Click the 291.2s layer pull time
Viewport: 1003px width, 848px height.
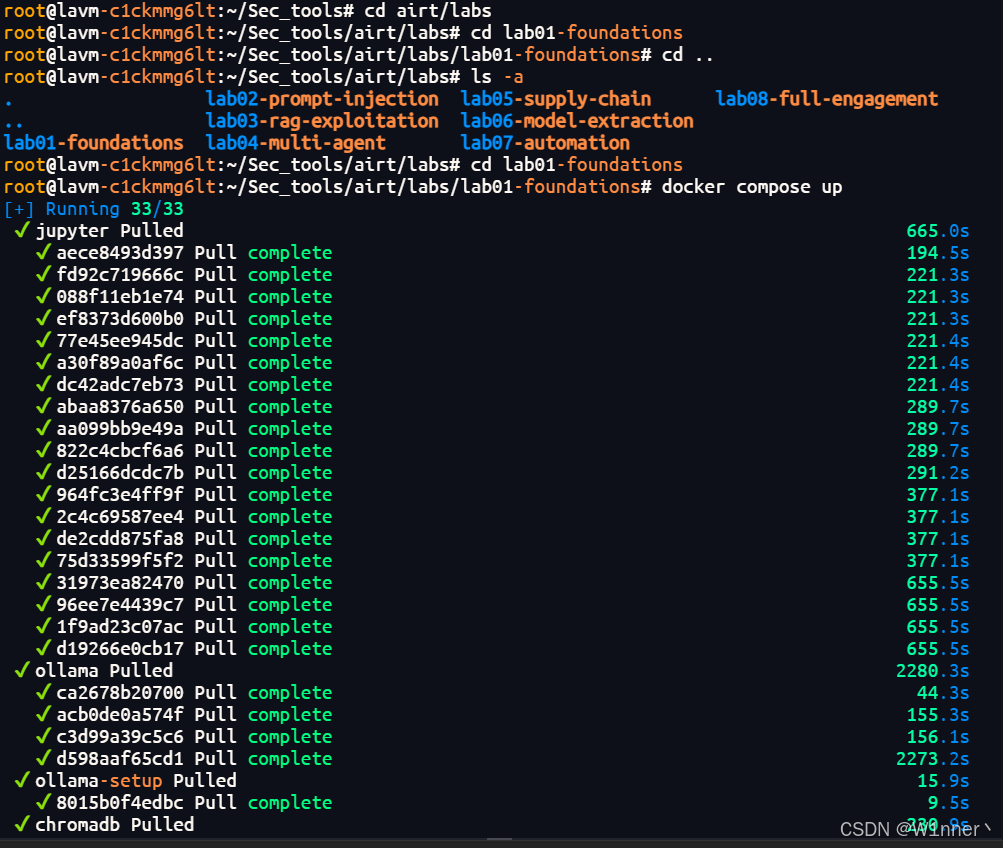click(938, 473)
